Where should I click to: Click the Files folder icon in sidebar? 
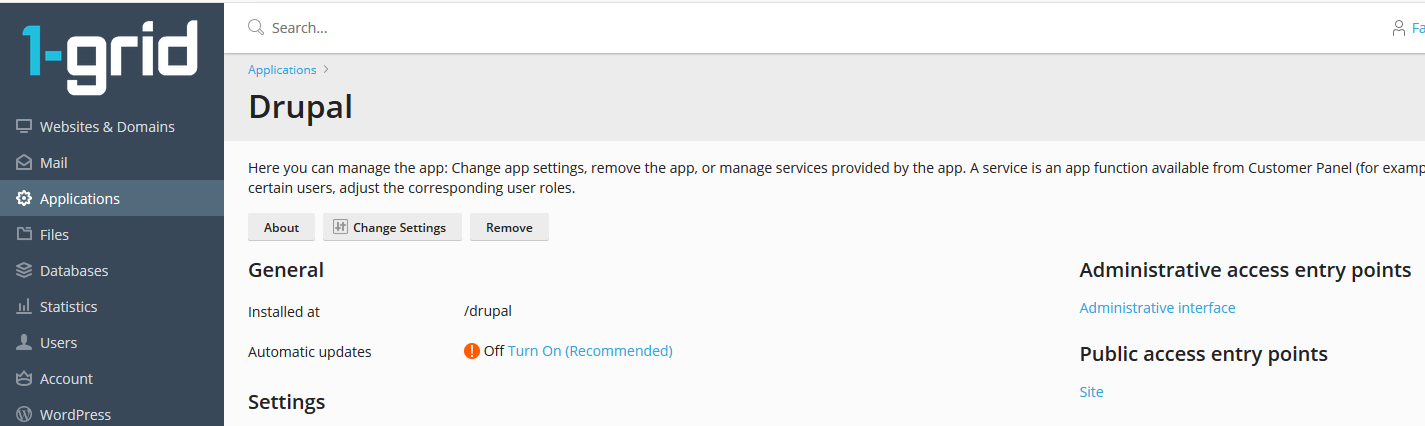click(x=24, y=235)
